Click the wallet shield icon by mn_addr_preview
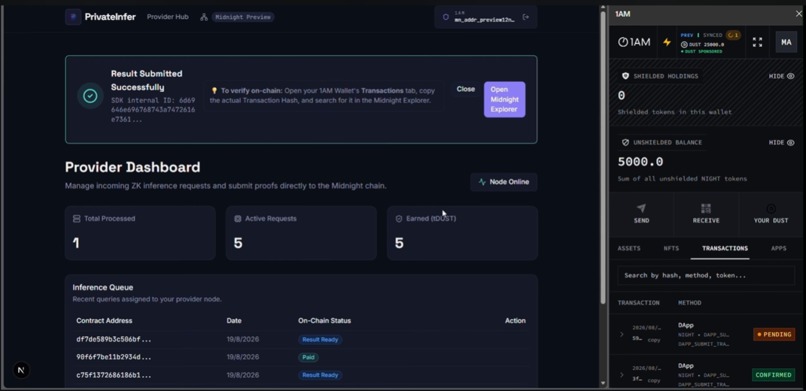The width and height of the screenshot is (806, 391). (x=446, y=17)
